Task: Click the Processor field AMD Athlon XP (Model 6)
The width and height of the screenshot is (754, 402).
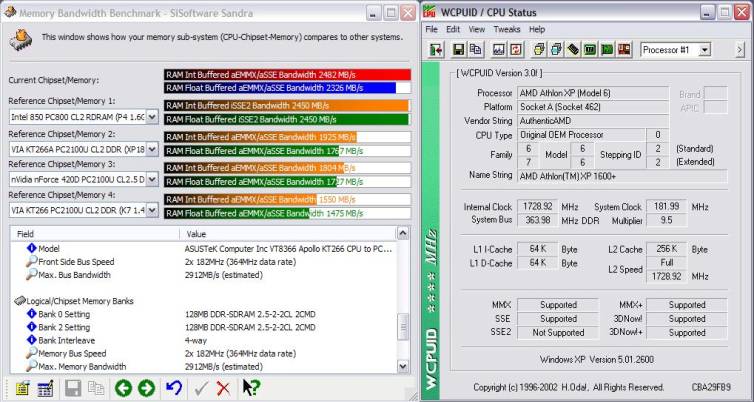Action: pos(593,93)
